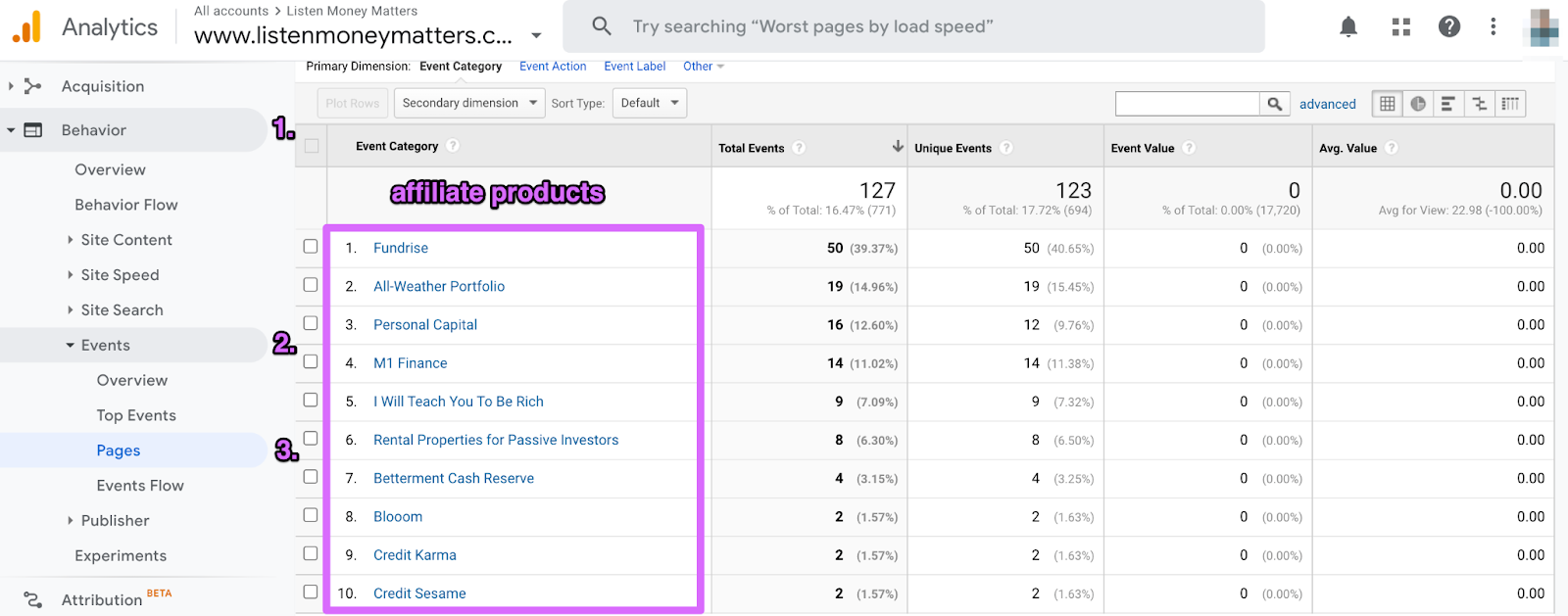Open Behavior Flow report
Screen dimensions: 1568x616
[126, 205]
